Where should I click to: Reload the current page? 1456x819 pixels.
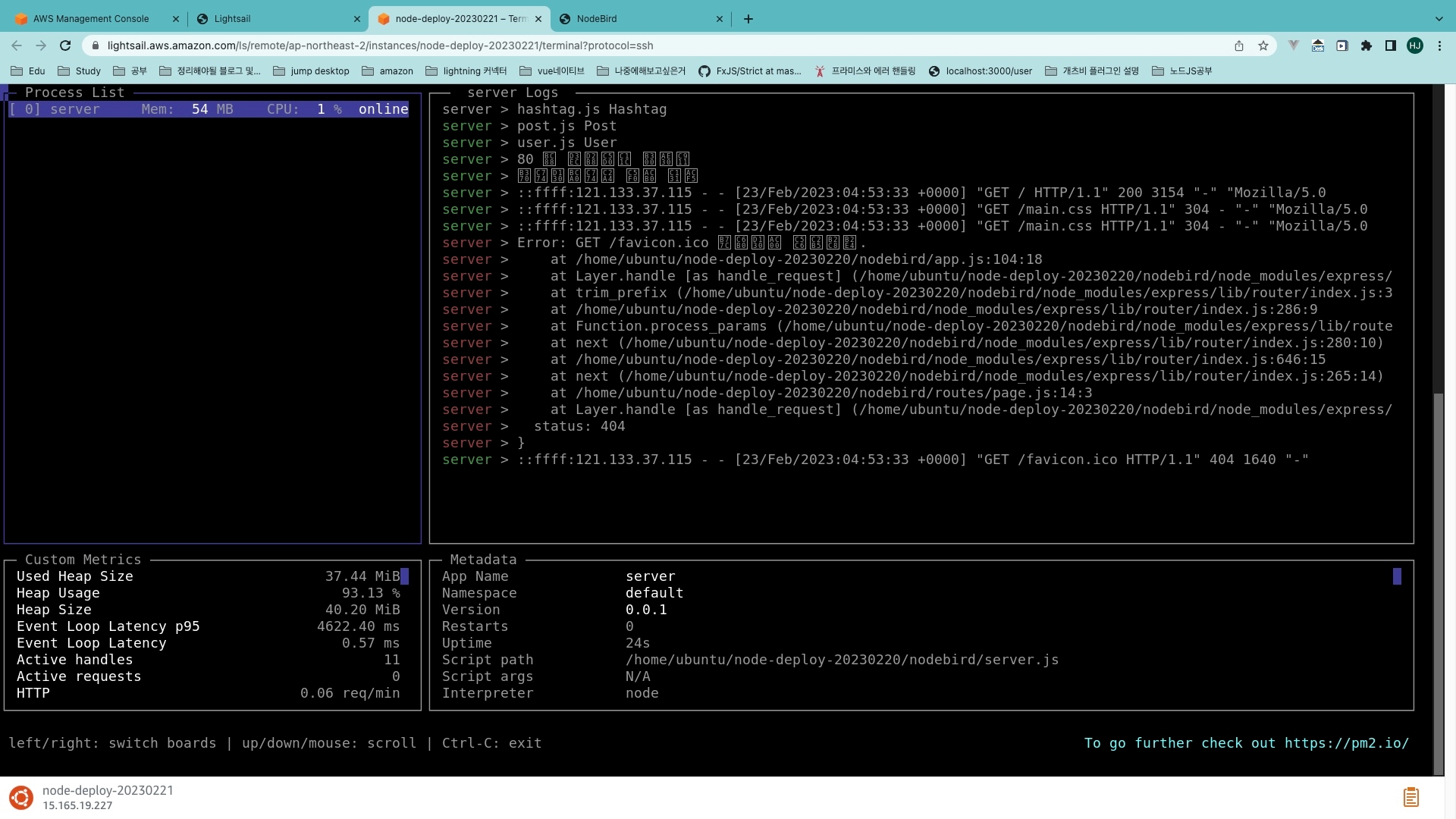[65, 45]
